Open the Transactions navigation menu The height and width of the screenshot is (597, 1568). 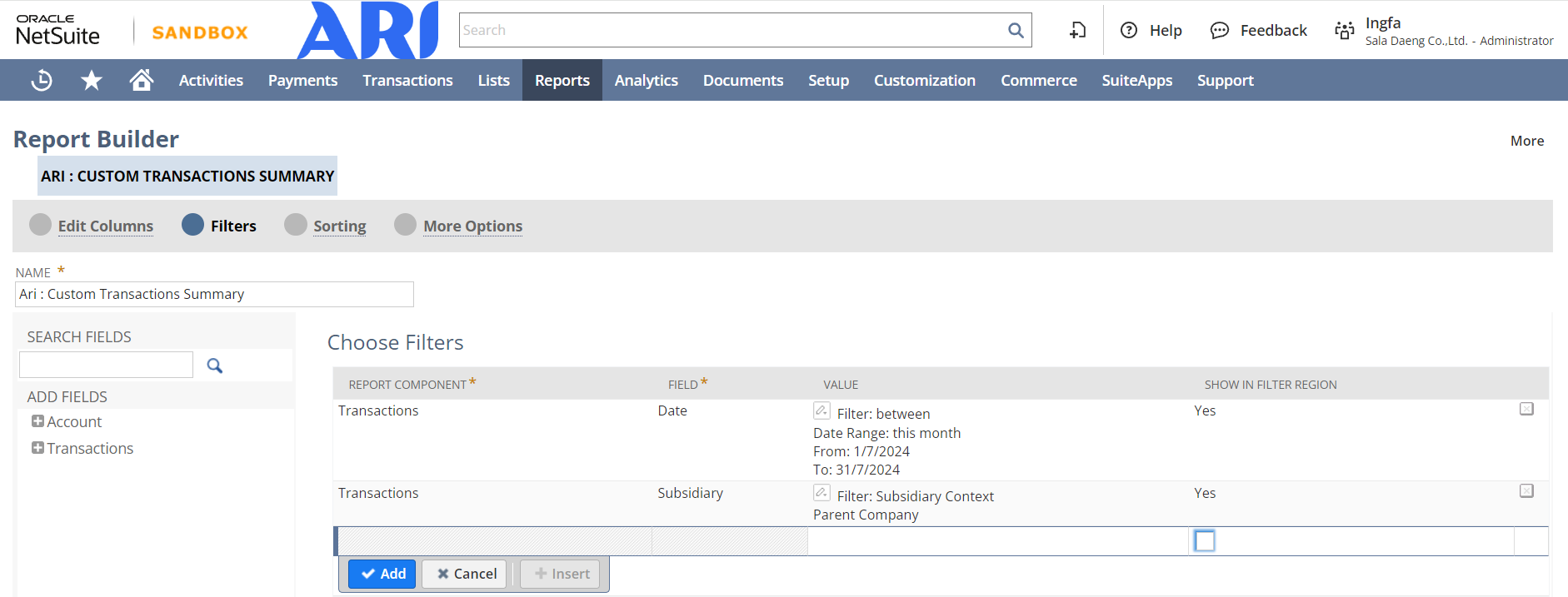point(407,81)
